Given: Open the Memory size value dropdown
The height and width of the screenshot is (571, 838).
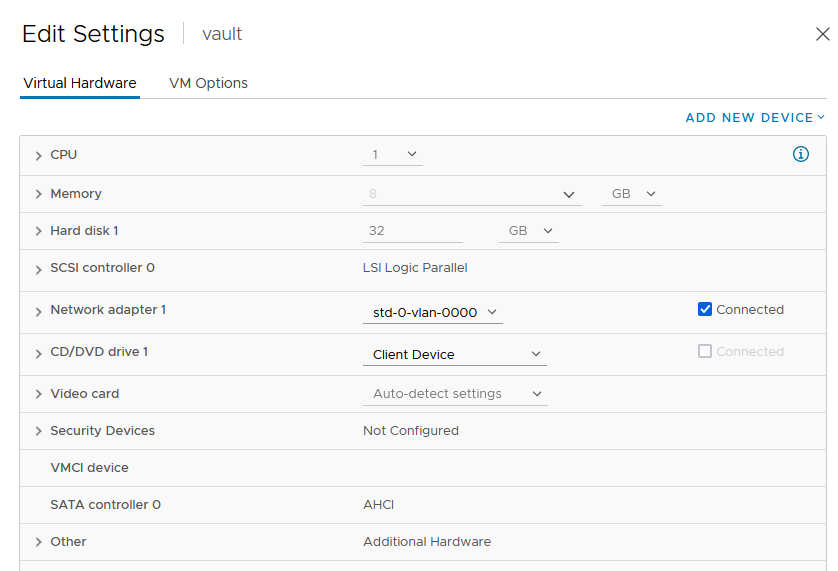Looking at the screenshot, I should [472, 194].
